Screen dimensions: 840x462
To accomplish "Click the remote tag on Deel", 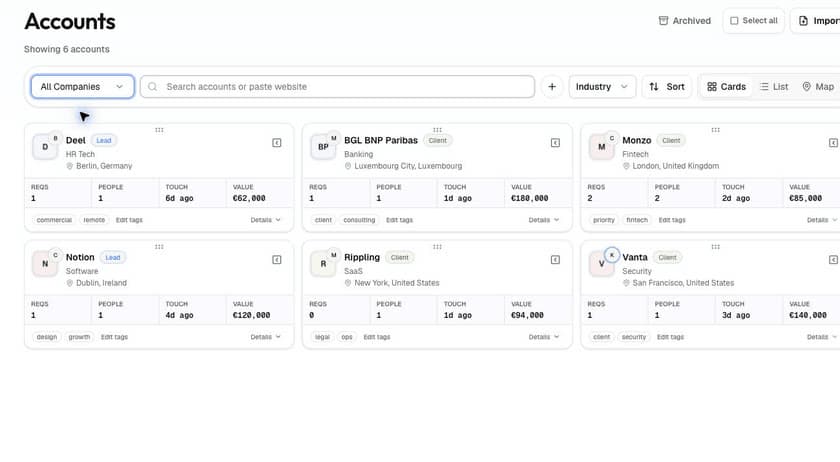I will click(94, 220).
